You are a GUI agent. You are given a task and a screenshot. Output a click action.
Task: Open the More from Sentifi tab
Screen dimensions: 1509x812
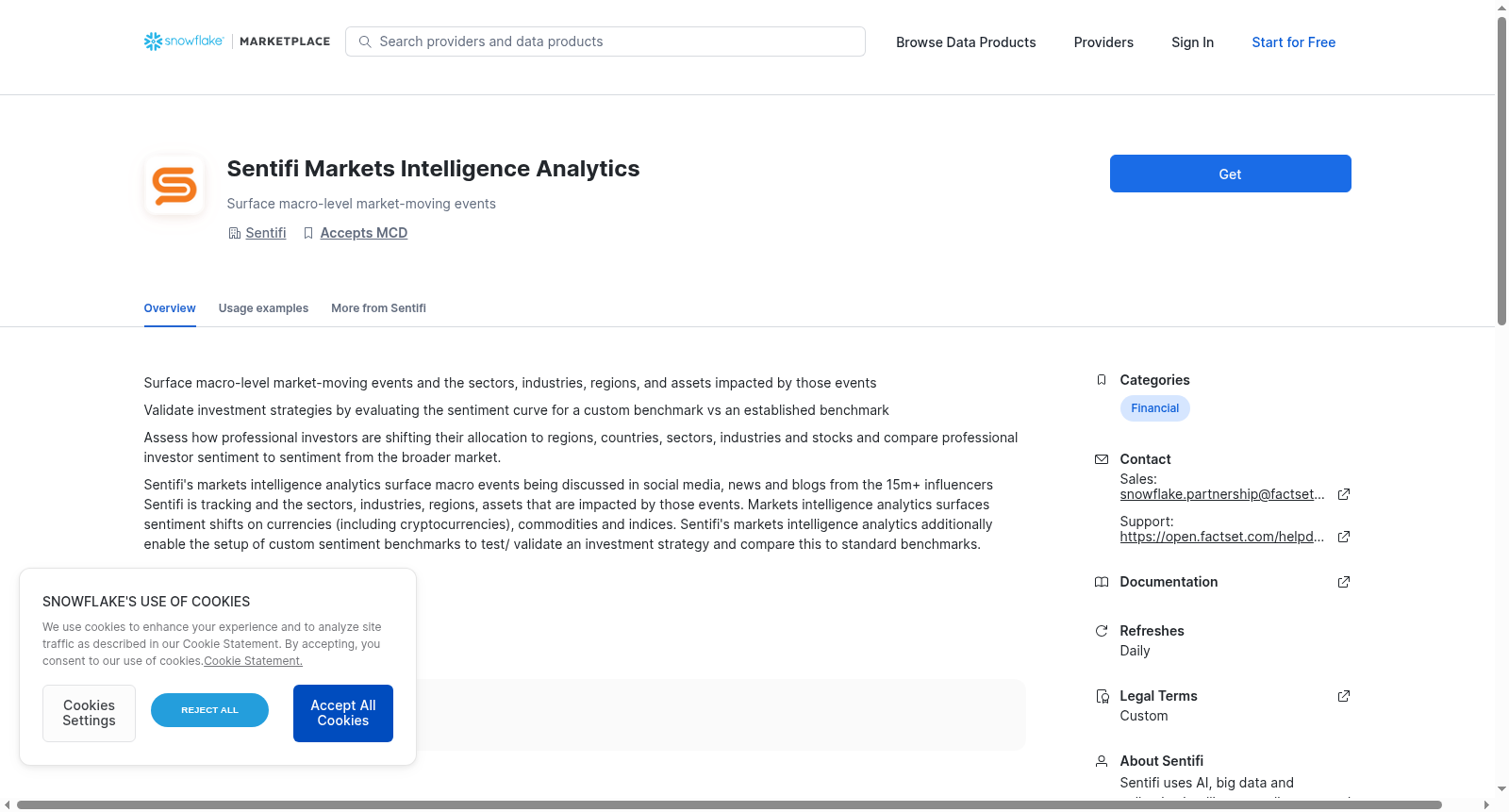(378, 308)
